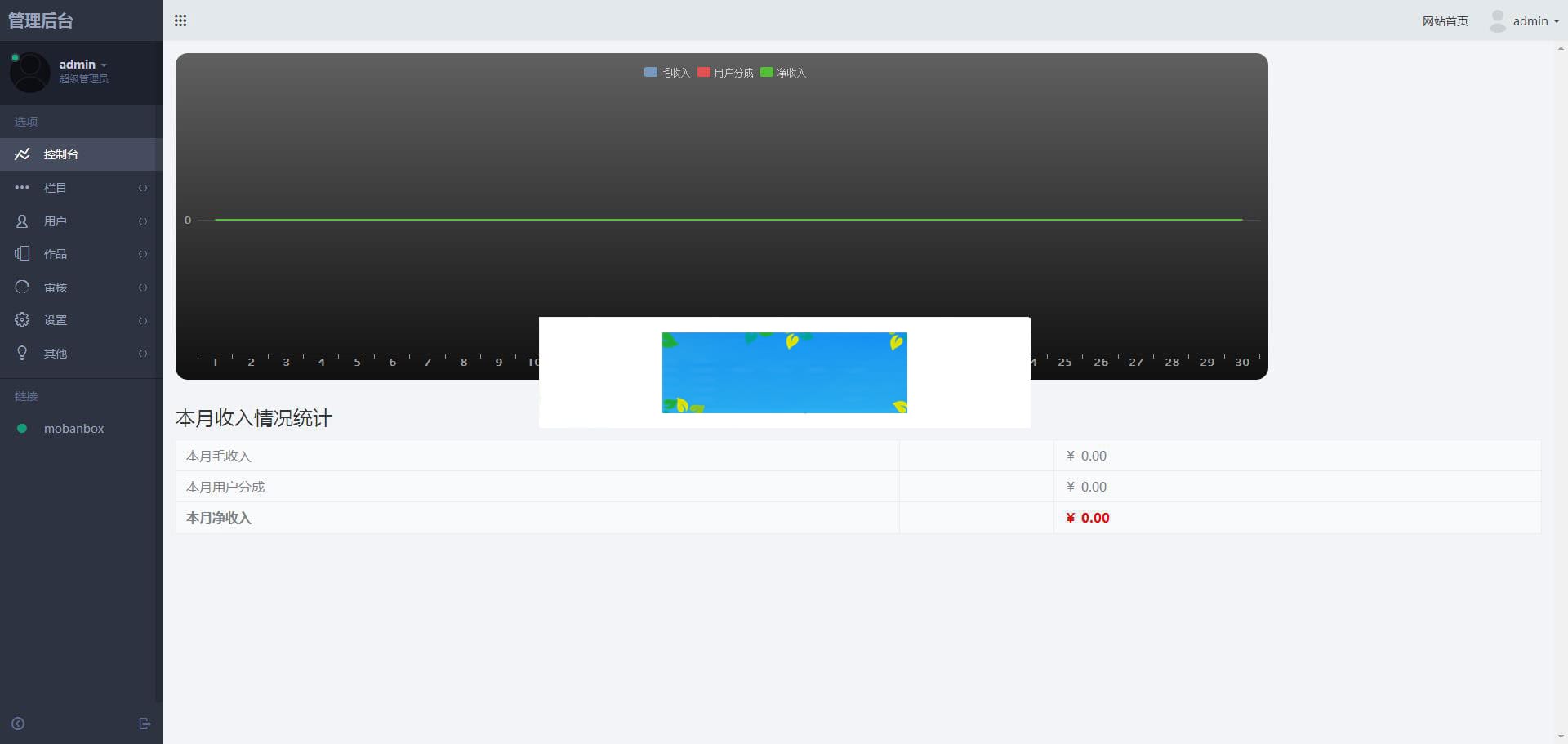Image resolution: width=1568 pixels, height=744 pixels.
Task: Toggle 毛收入 series in chart legend
Action: tap(666, 73)
